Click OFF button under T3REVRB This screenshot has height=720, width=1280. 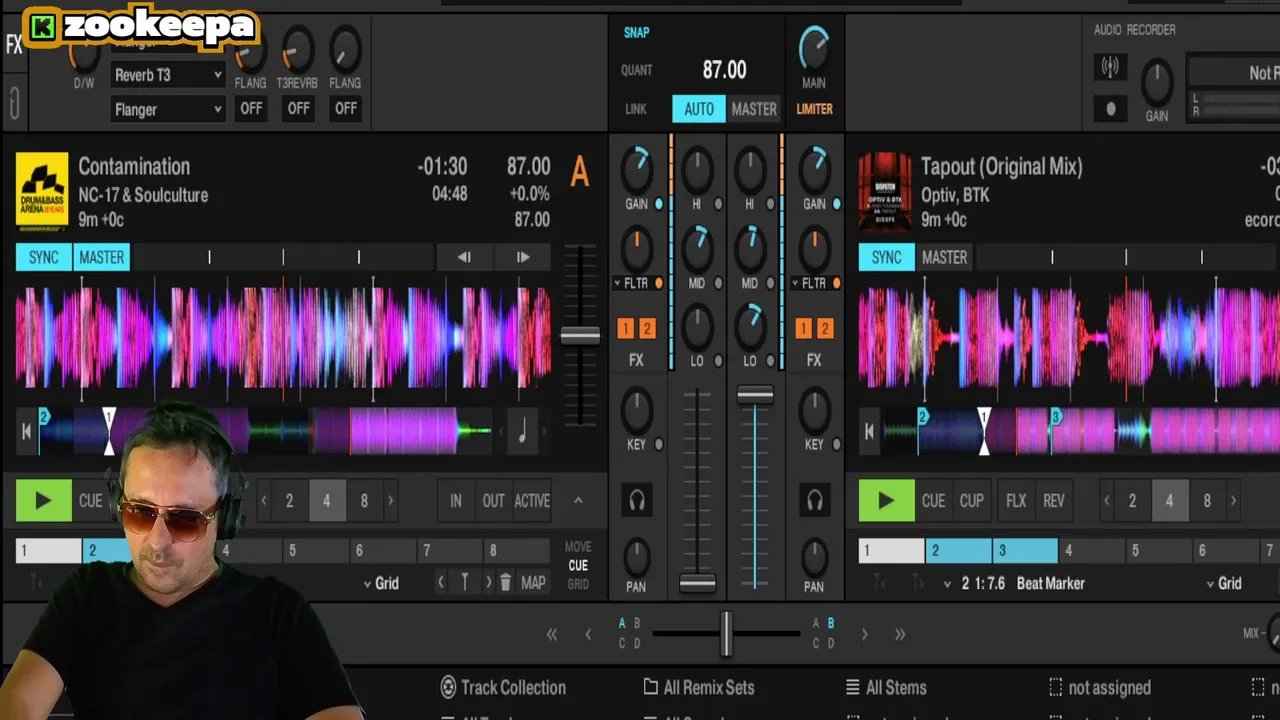(298, 108)
